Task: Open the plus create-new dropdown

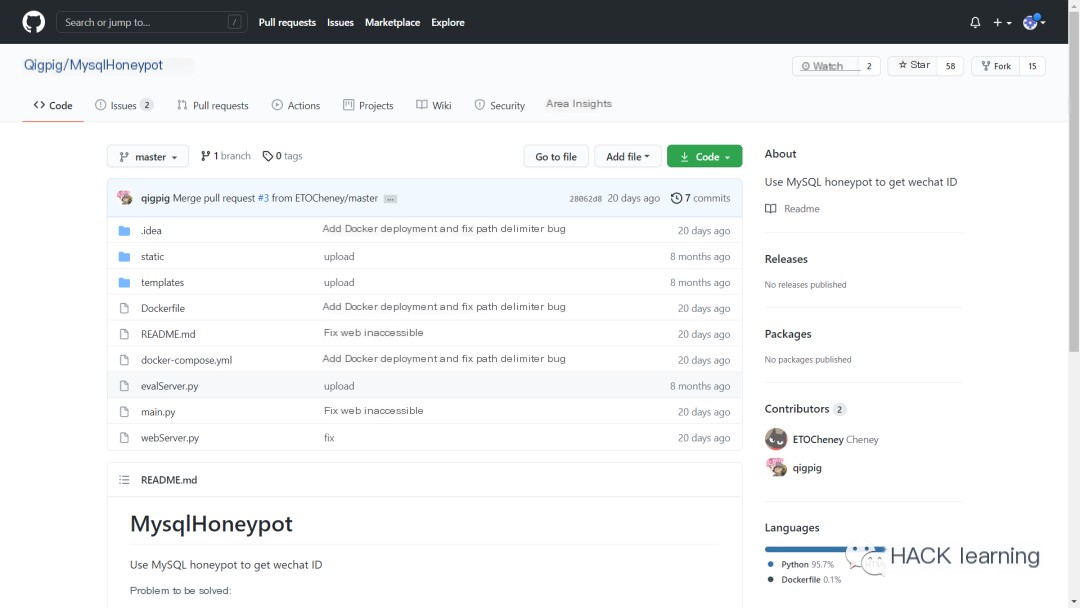Action: tap(1002, 22)
